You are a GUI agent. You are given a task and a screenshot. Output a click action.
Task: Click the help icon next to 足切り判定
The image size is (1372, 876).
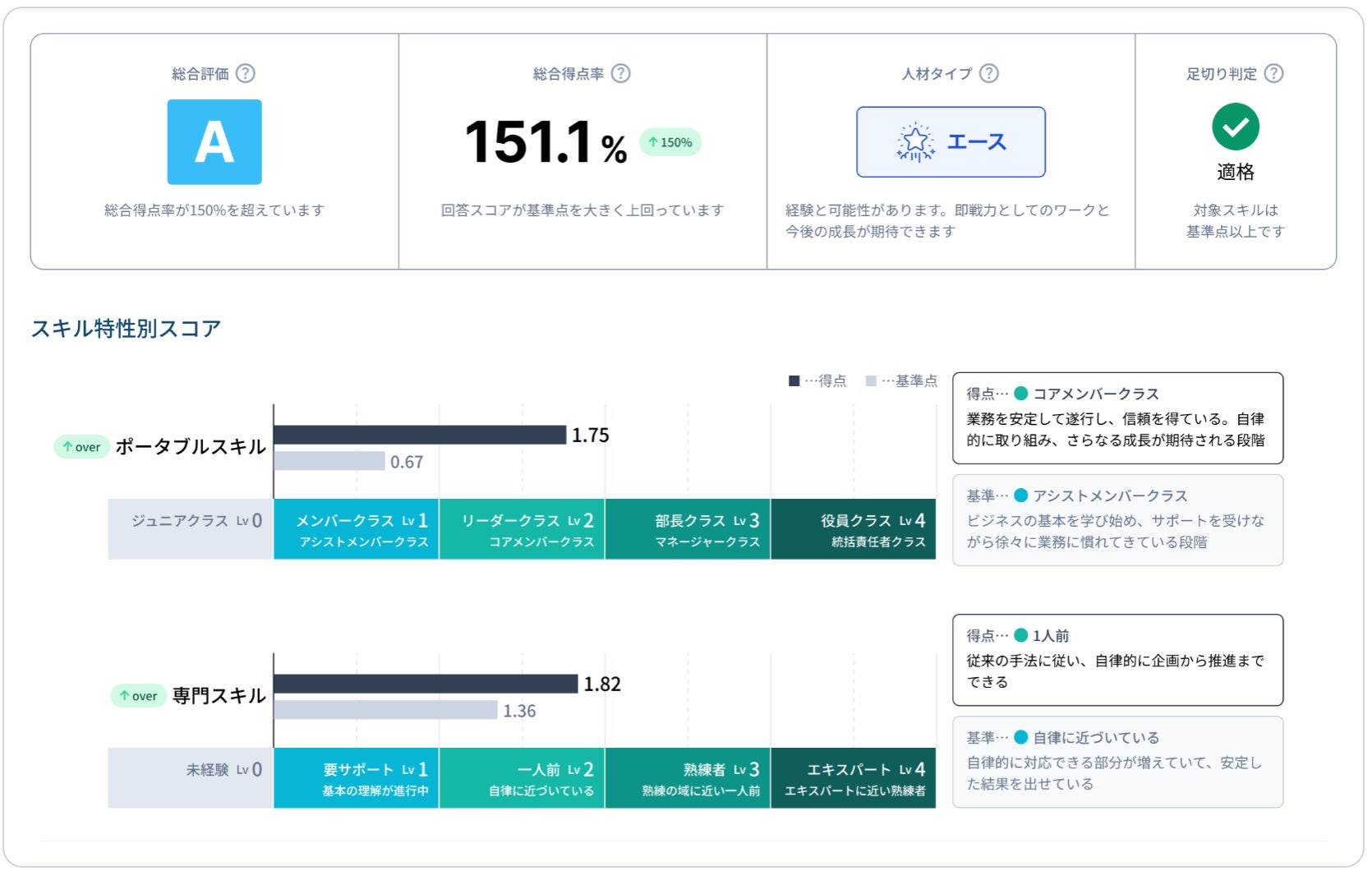coord(1273,73)
